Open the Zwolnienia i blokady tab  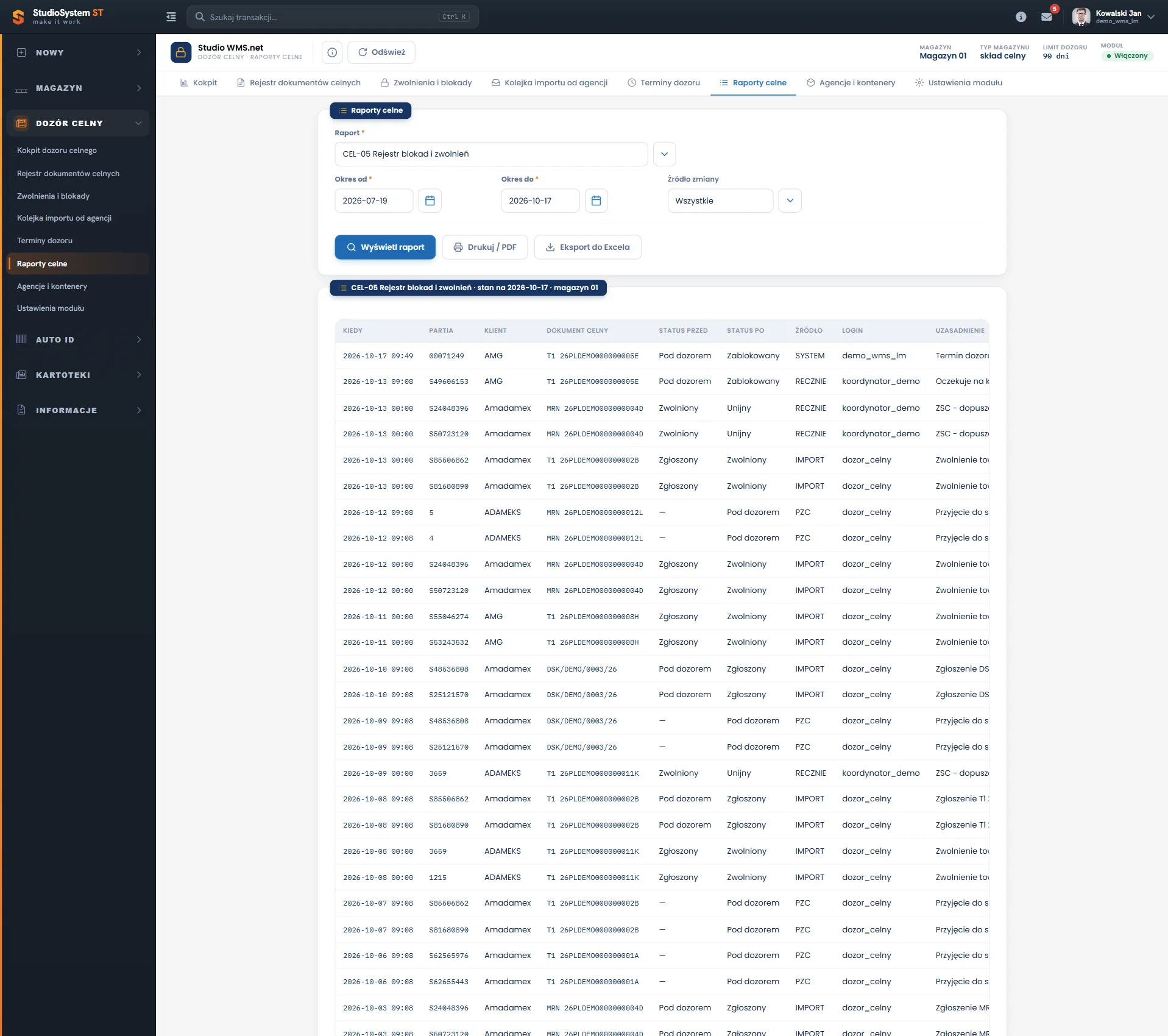(426, 83)
